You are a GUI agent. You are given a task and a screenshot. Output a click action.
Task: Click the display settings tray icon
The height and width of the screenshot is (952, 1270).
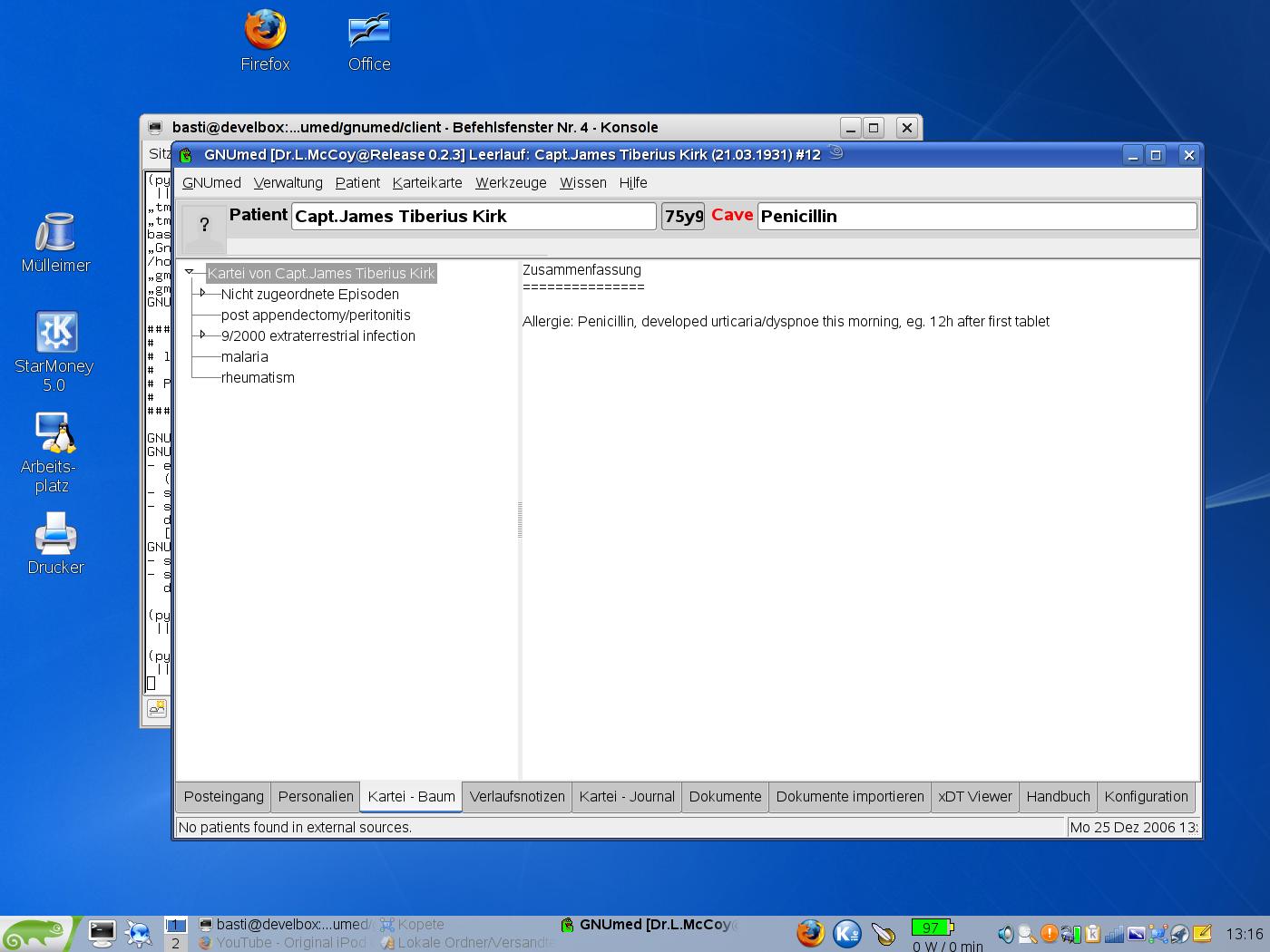pos(1137,934)
